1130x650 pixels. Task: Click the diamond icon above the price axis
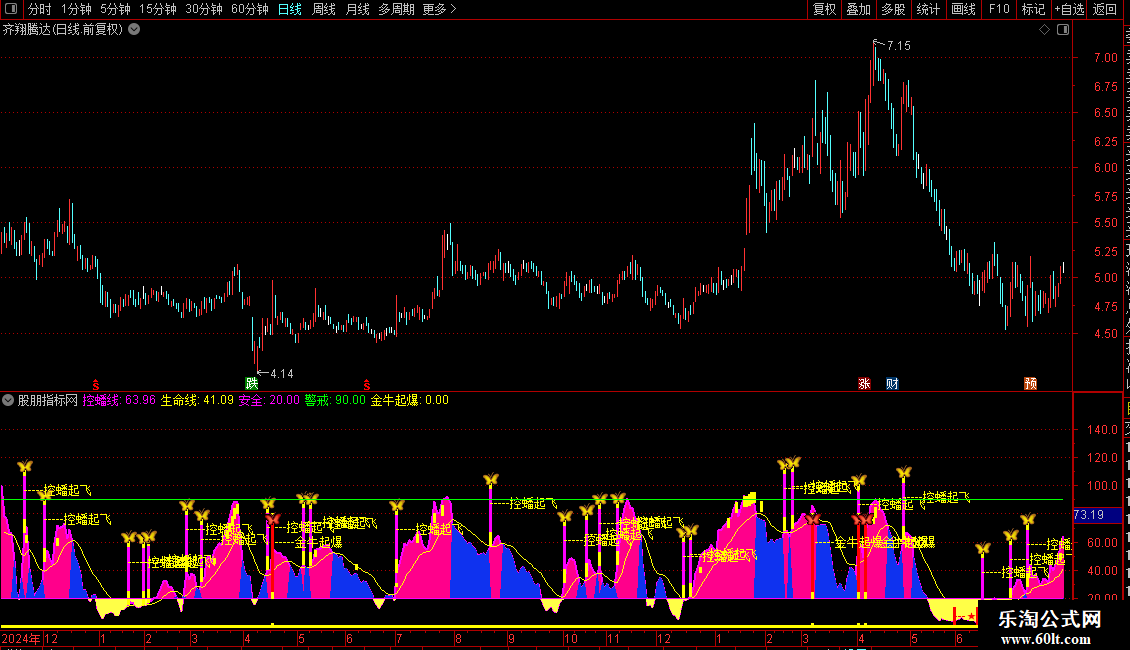tap(1044, 30)
